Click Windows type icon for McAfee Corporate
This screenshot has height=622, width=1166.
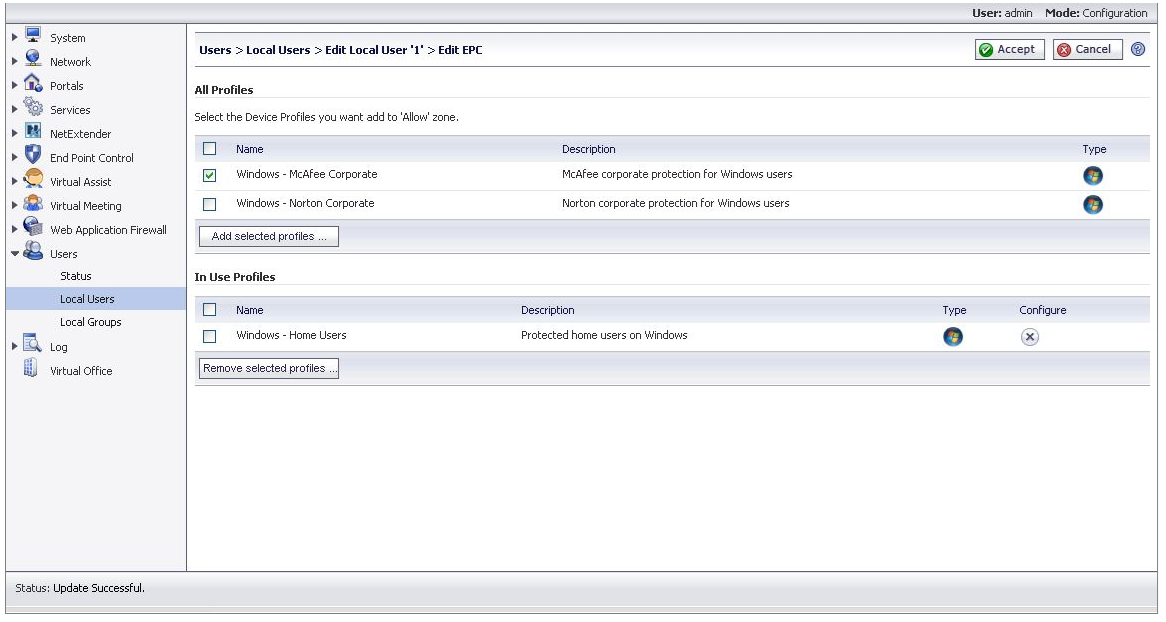pos(1092,176)
